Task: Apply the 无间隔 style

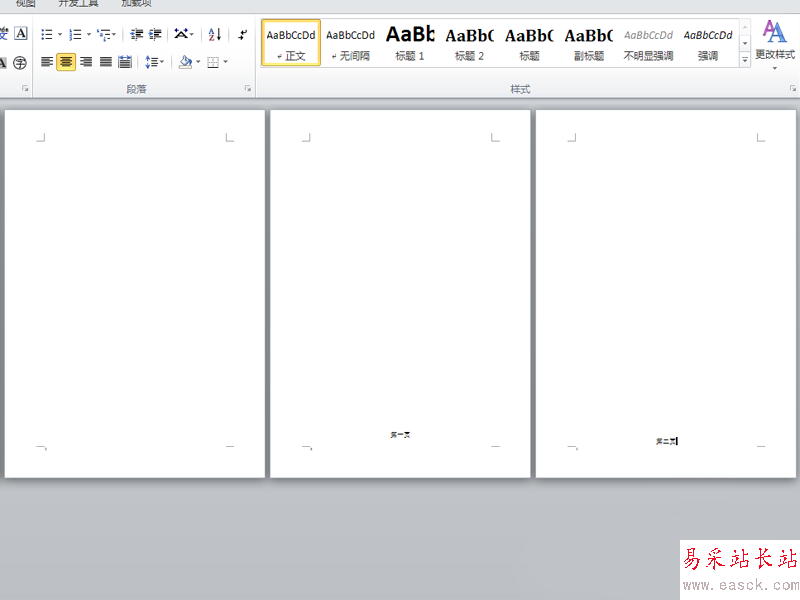Action: point(351,43)
